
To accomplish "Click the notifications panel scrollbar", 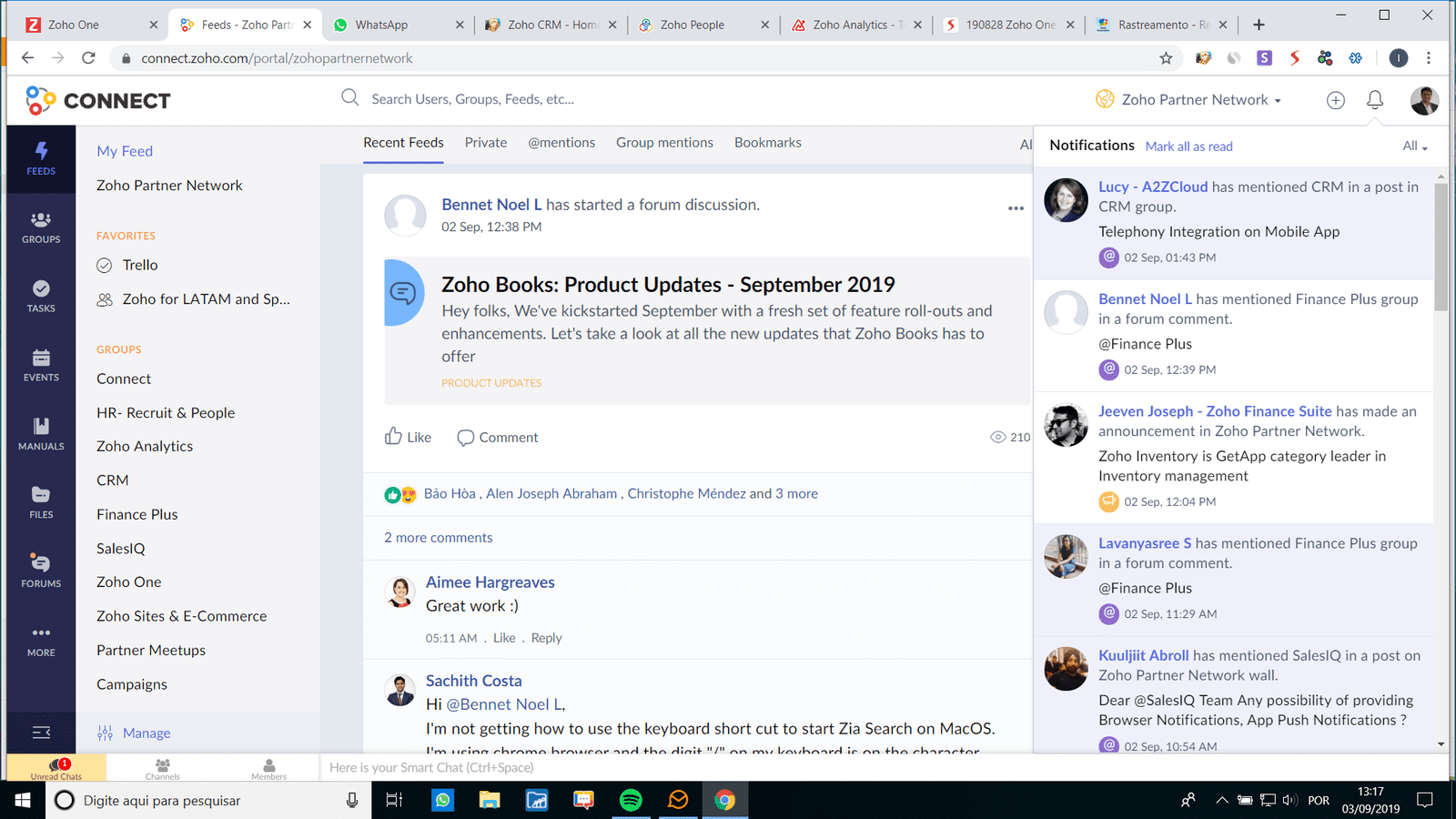I will coord(1441,246).
